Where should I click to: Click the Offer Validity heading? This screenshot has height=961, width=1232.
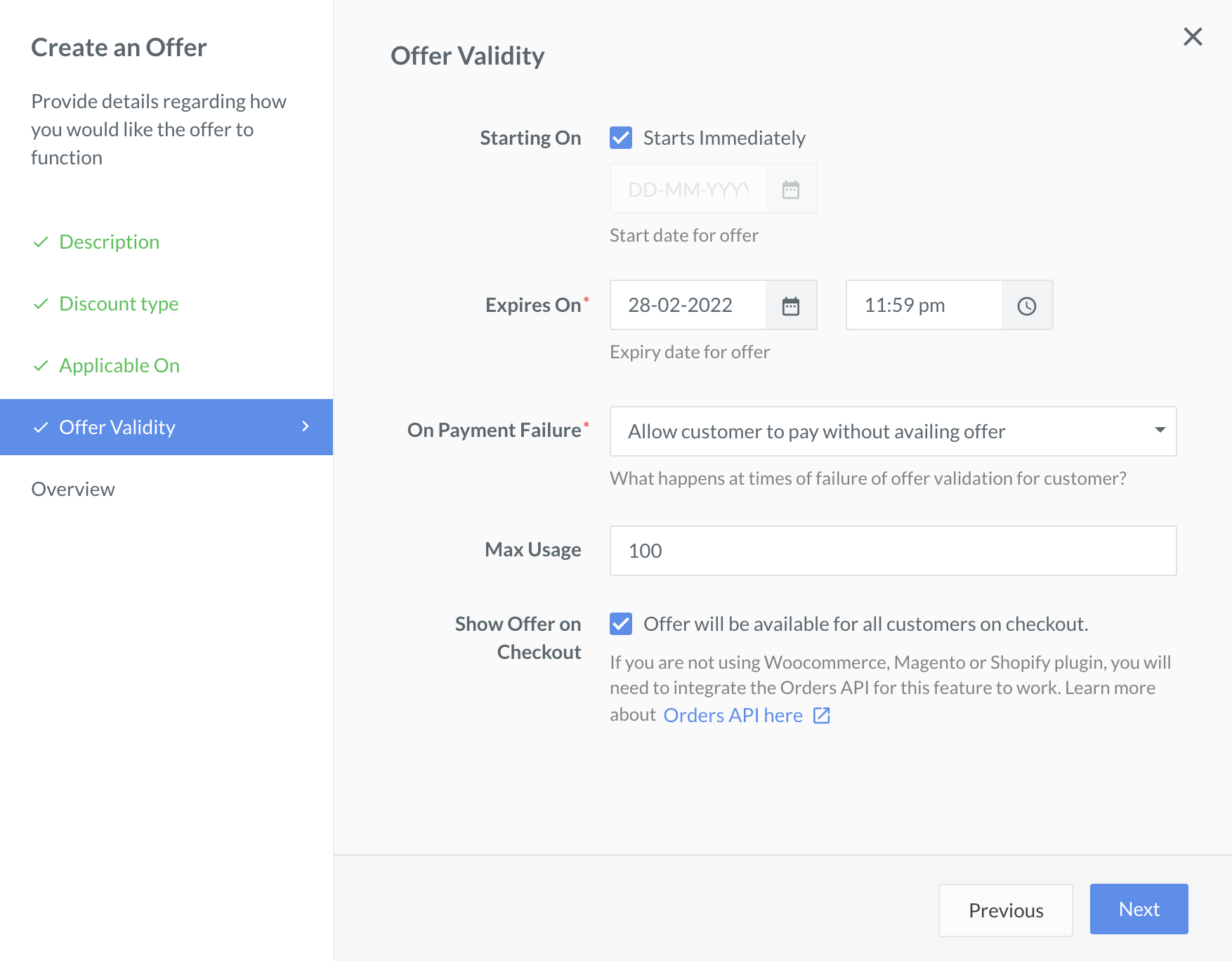pyautogui.click(x=467, y=55)
